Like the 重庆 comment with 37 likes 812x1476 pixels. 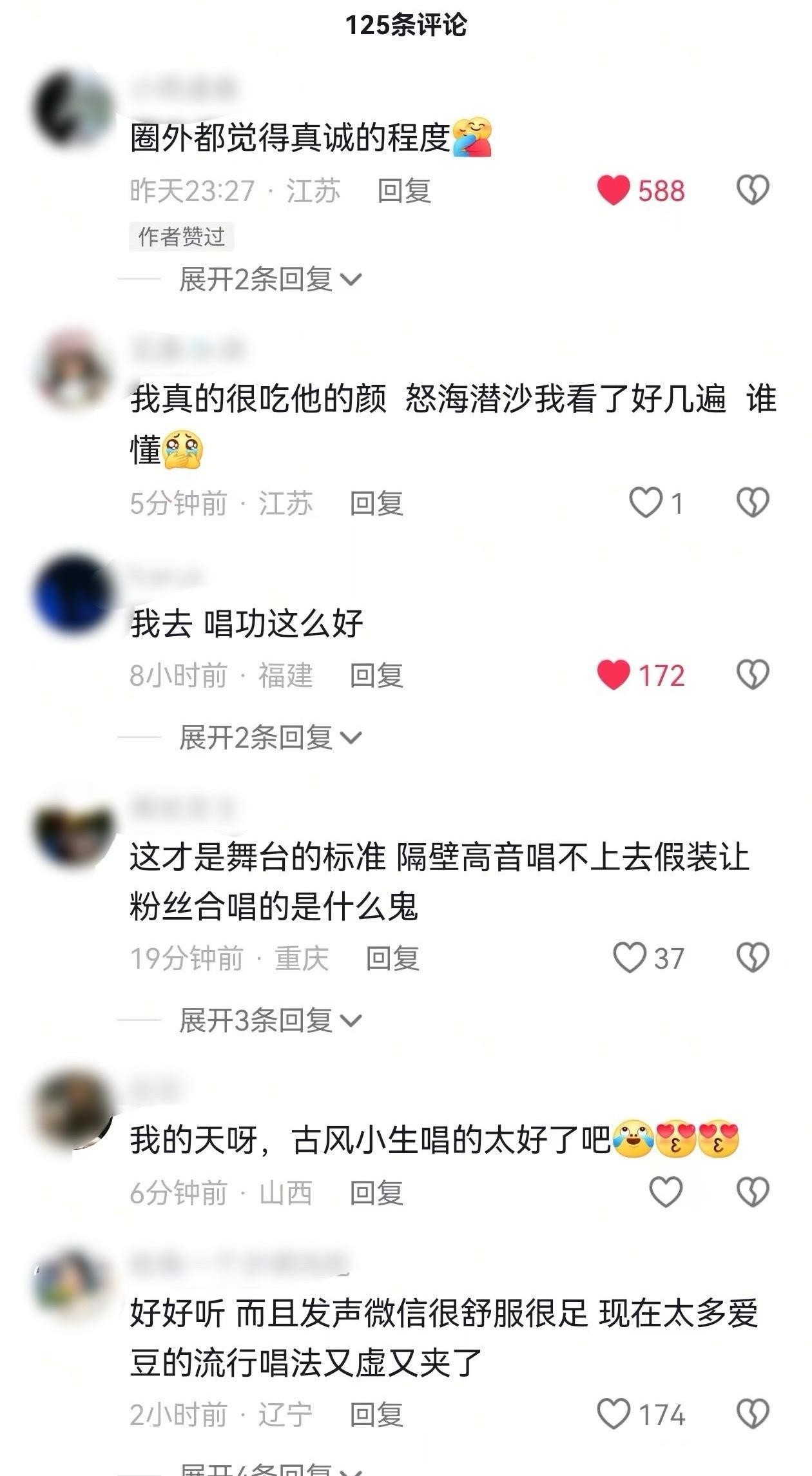630,958
